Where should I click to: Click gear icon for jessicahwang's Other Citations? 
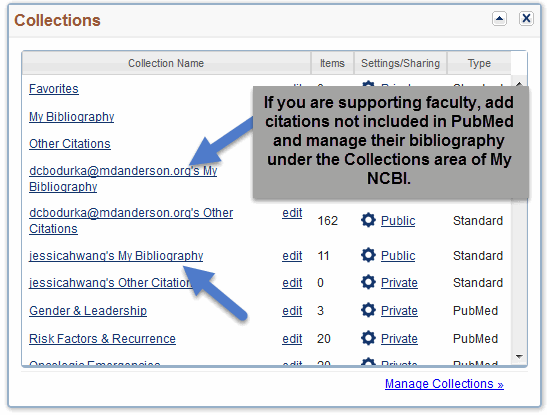tap(368, 282)
